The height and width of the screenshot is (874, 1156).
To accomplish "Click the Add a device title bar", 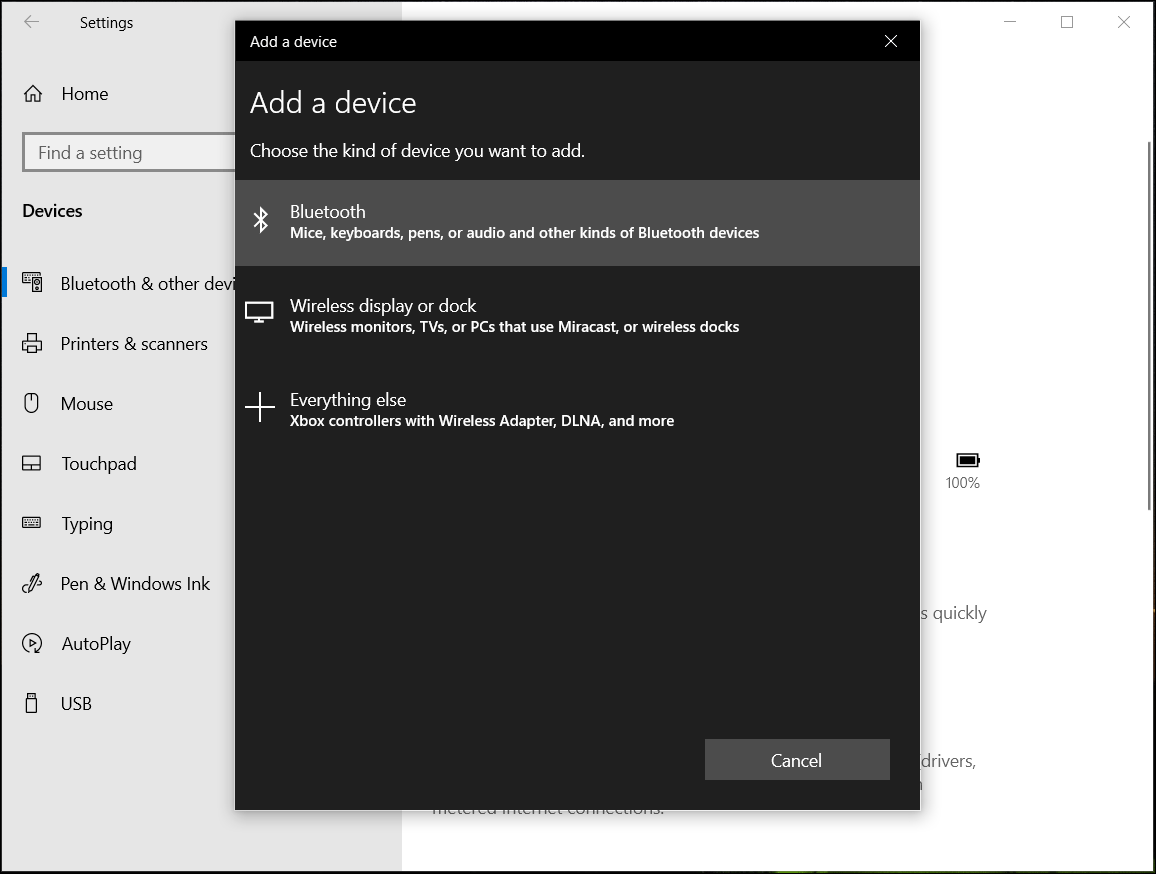I will (x=550, y=41).
